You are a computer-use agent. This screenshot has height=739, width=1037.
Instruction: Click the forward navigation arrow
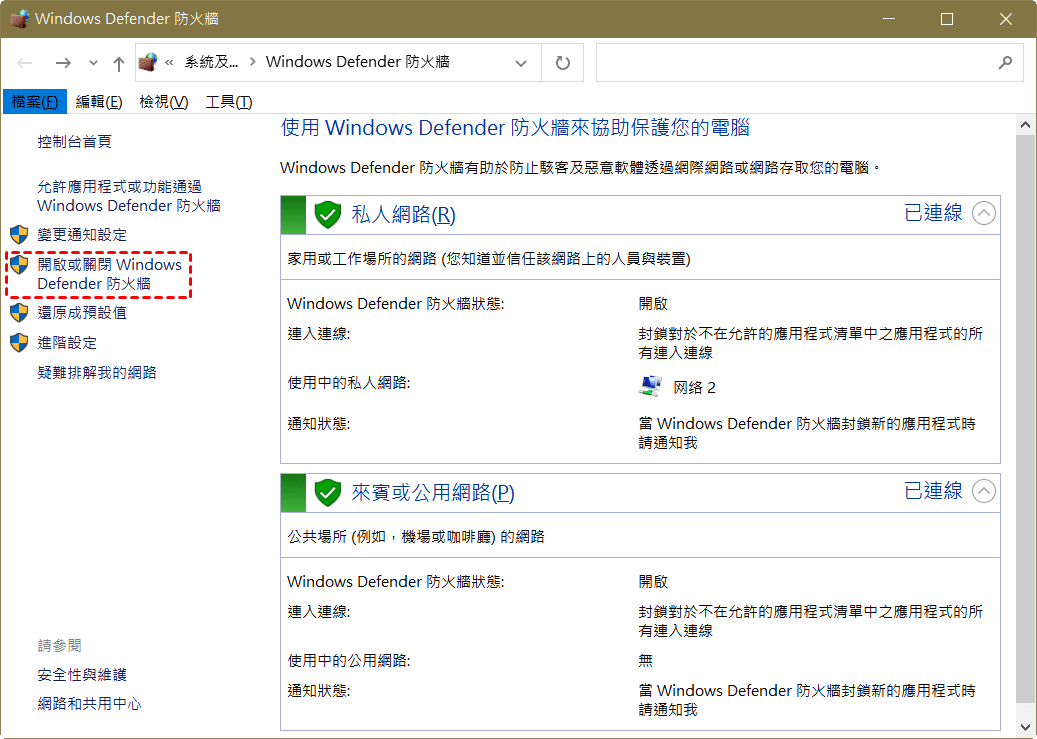pos(63,62)
